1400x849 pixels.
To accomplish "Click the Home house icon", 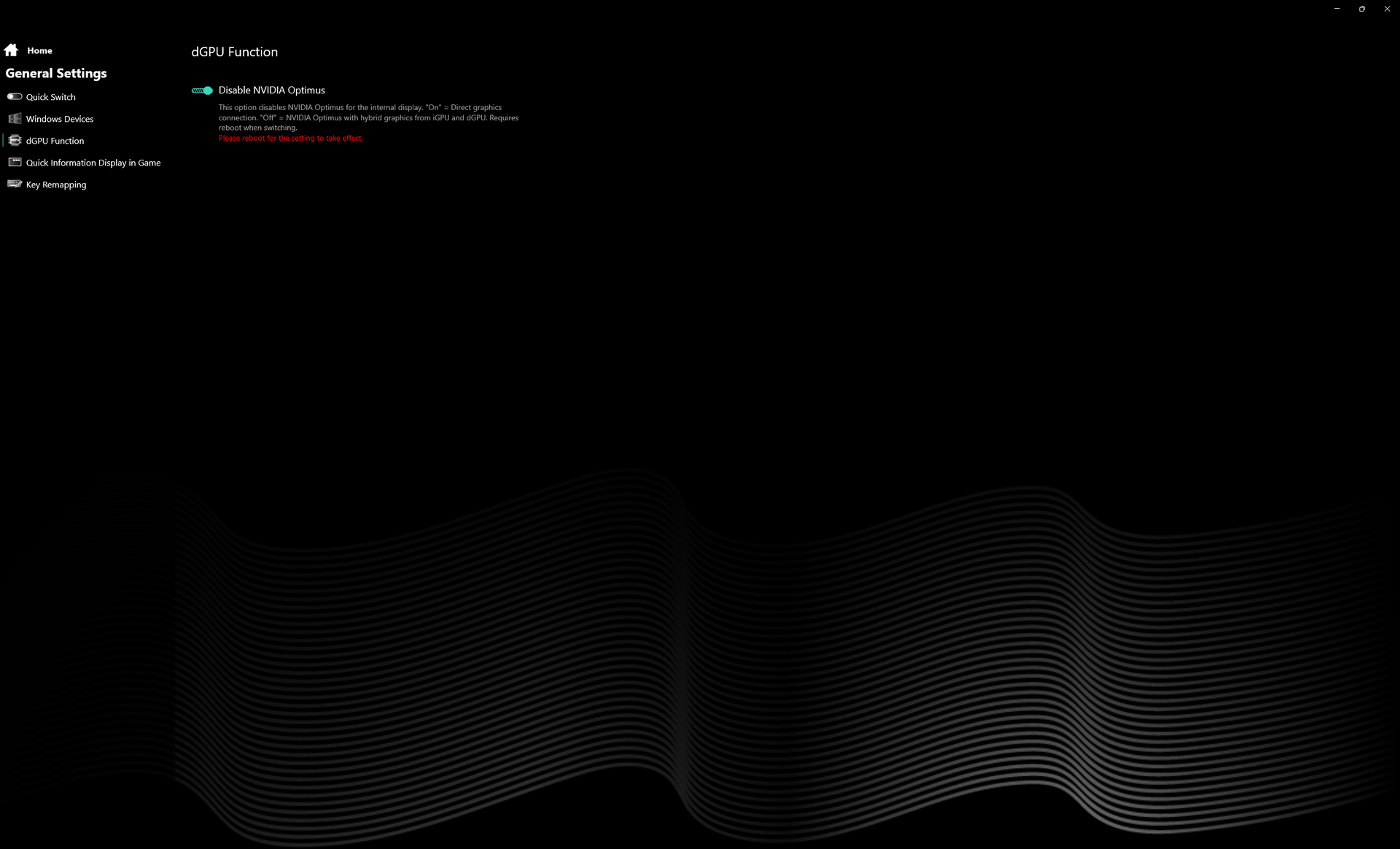I will point(11,50).
